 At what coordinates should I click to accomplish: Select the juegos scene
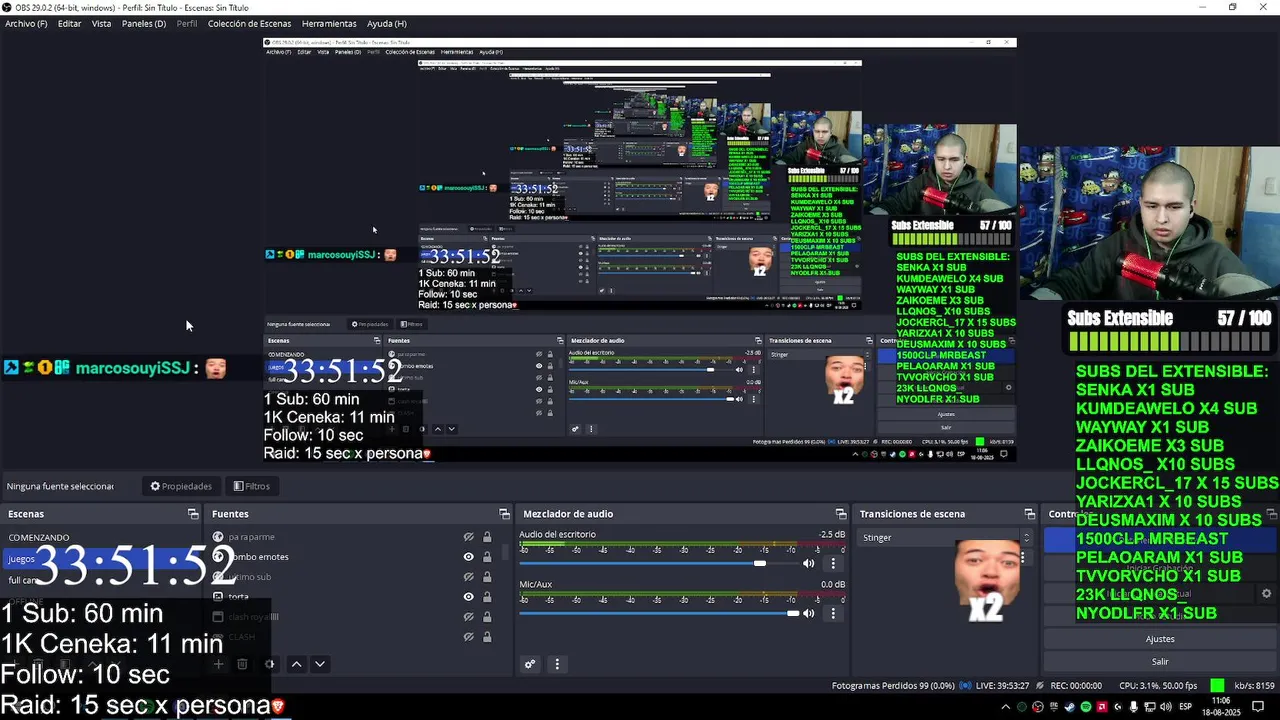100,559
